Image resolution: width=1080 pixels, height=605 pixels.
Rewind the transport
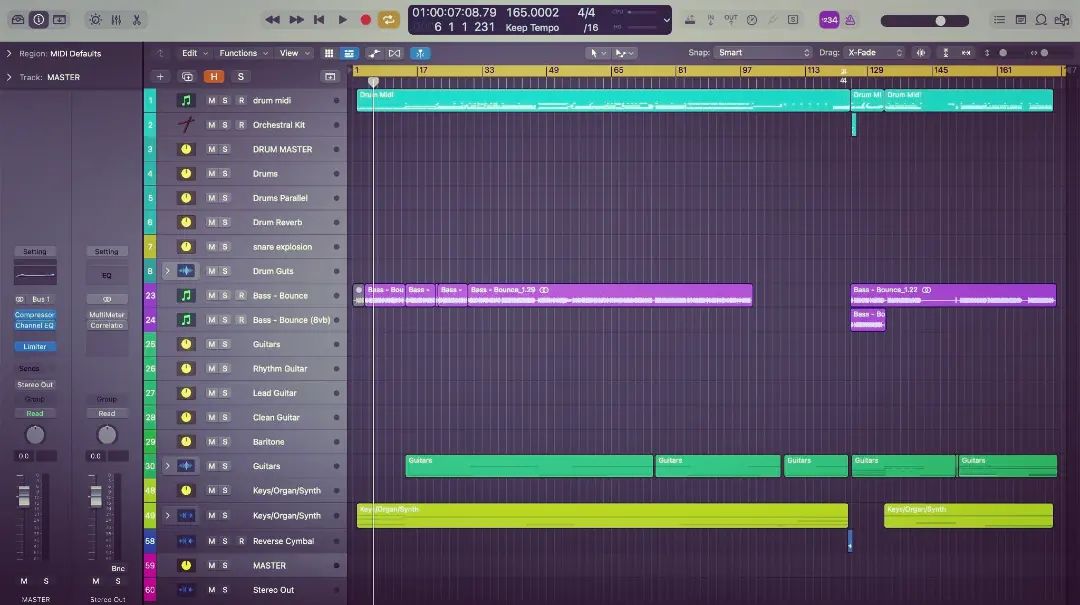273,20
